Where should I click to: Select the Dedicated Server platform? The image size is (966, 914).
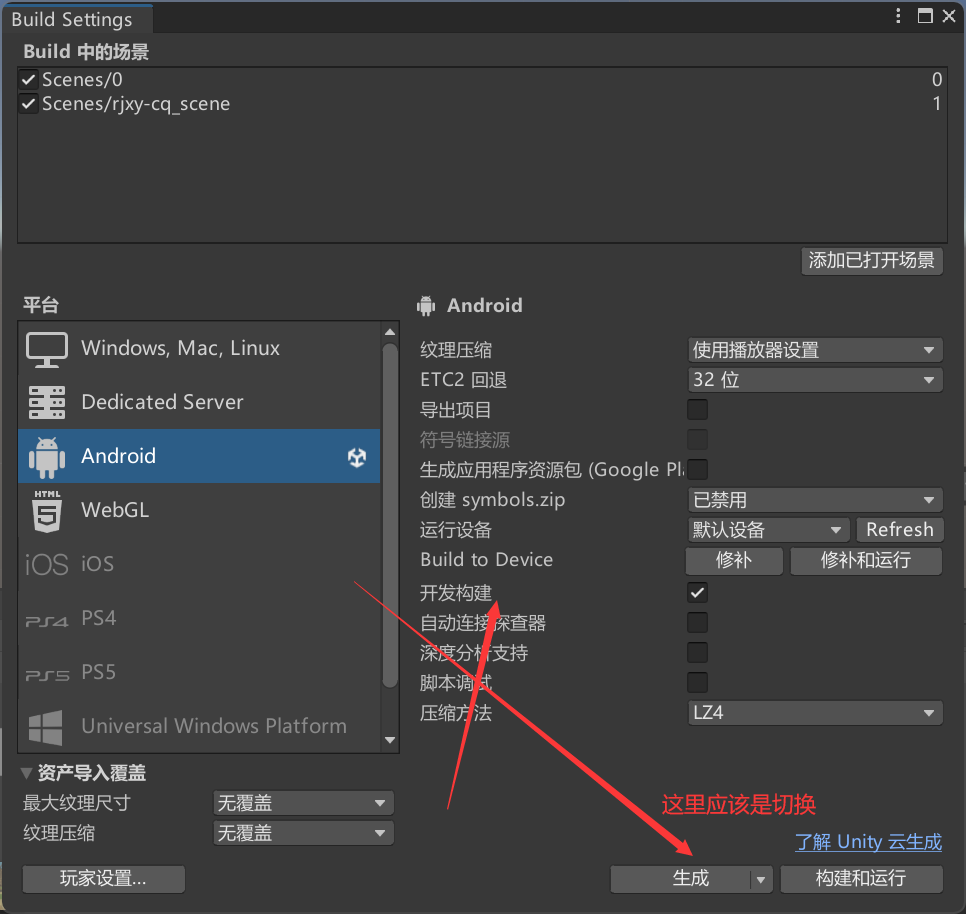click(x=199, y=402)
